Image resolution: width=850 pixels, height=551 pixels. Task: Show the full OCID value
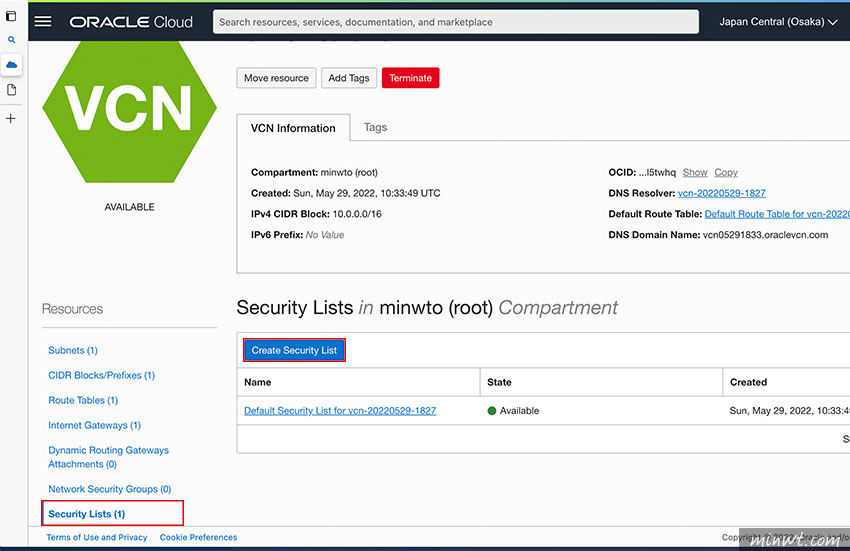[x=695, y=172]
